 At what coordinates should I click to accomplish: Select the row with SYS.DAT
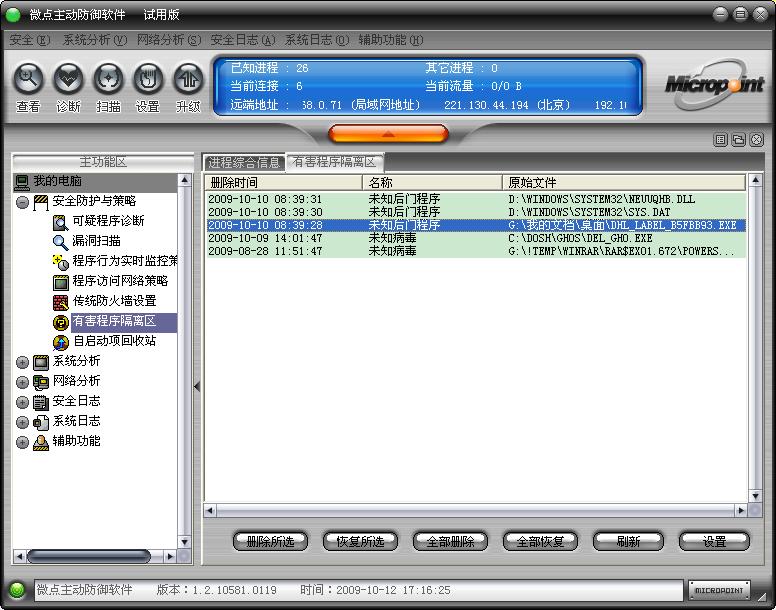point(476,212)
